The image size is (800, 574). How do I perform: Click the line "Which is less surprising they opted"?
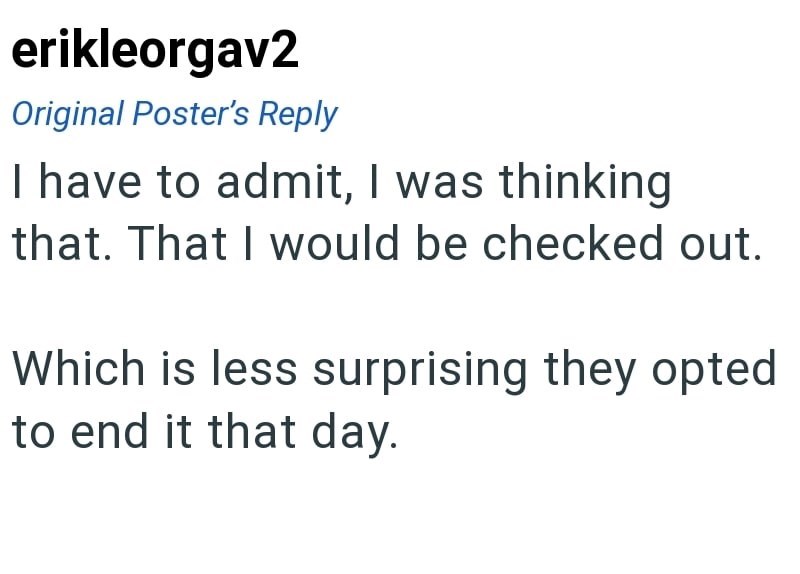(x=393, y=370)
